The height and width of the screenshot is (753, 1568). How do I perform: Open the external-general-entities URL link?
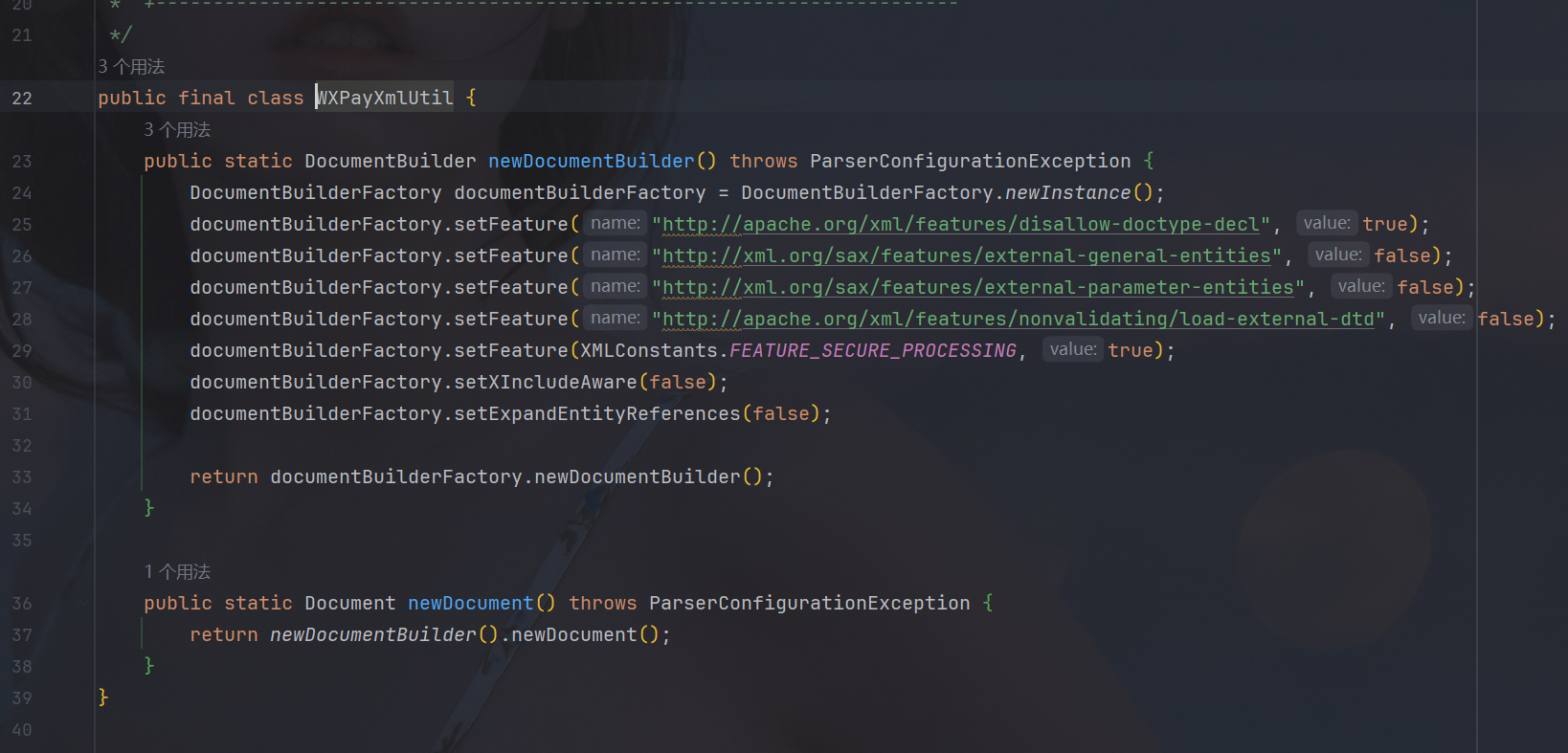point(966,256)
